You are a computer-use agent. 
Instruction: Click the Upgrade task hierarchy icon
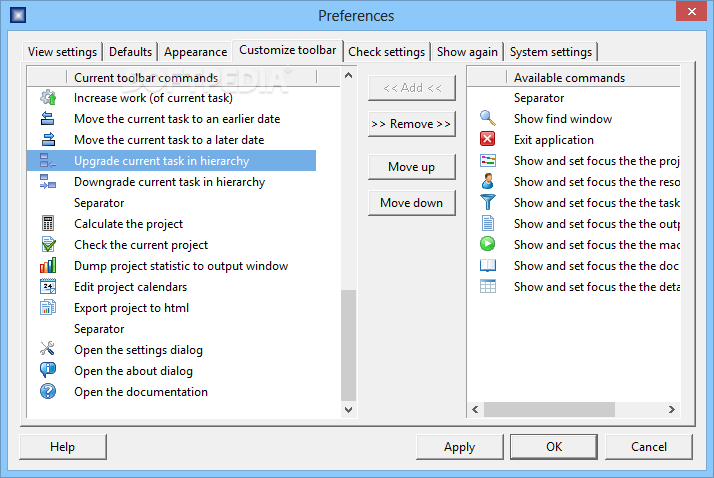tap(48, 160)
